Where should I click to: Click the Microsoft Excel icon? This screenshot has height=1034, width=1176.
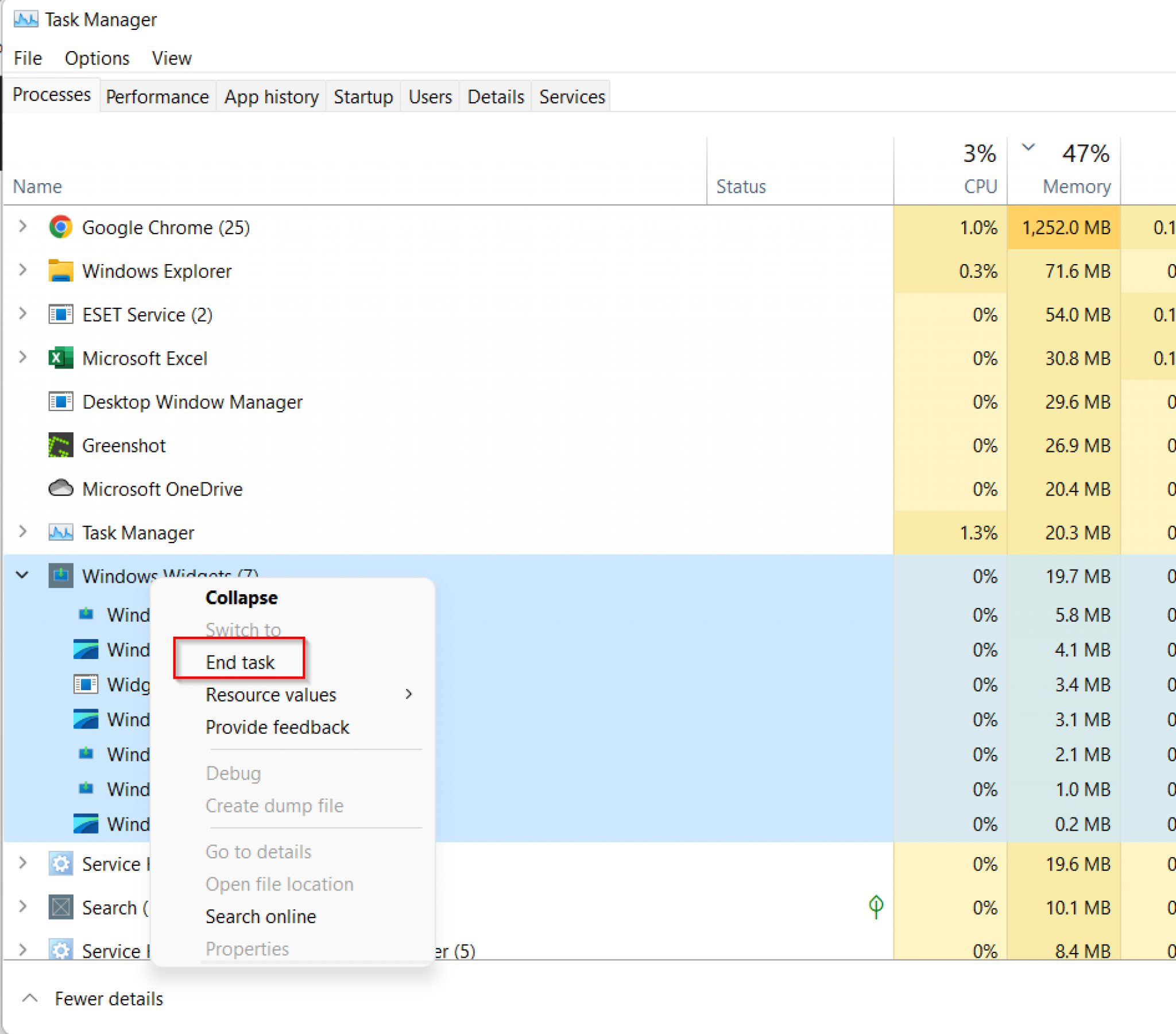[60, 358]
